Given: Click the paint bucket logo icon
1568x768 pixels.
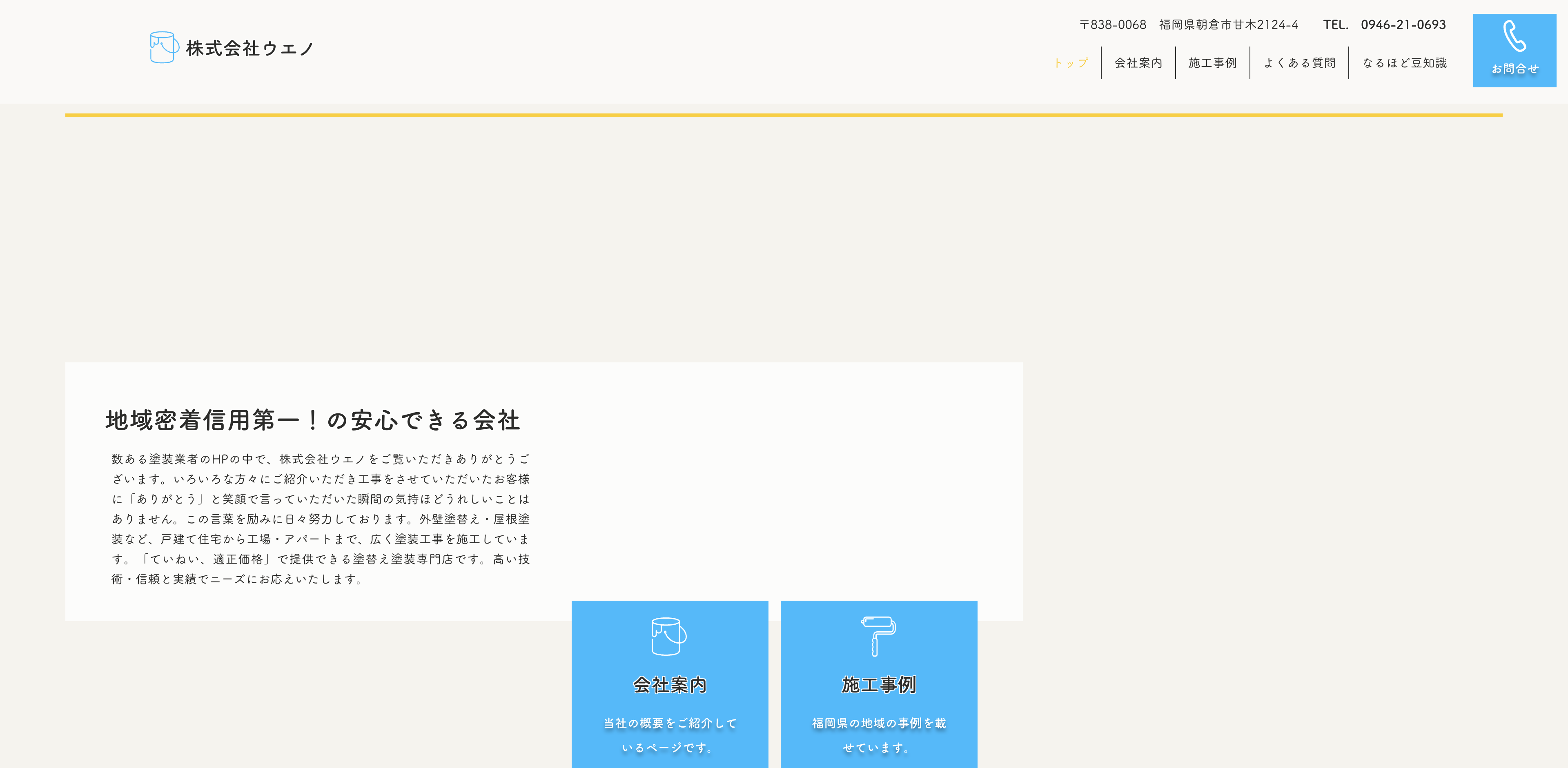Looking at the screenshot, I should click(164, 47).
